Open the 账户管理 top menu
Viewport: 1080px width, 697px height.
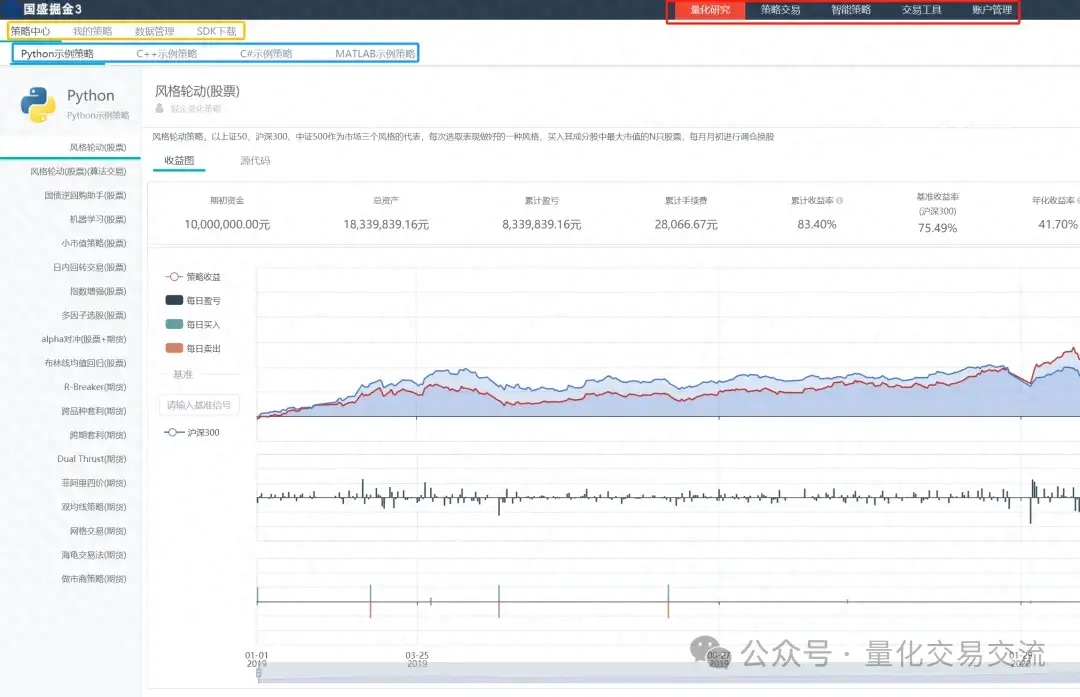[992, 10]
